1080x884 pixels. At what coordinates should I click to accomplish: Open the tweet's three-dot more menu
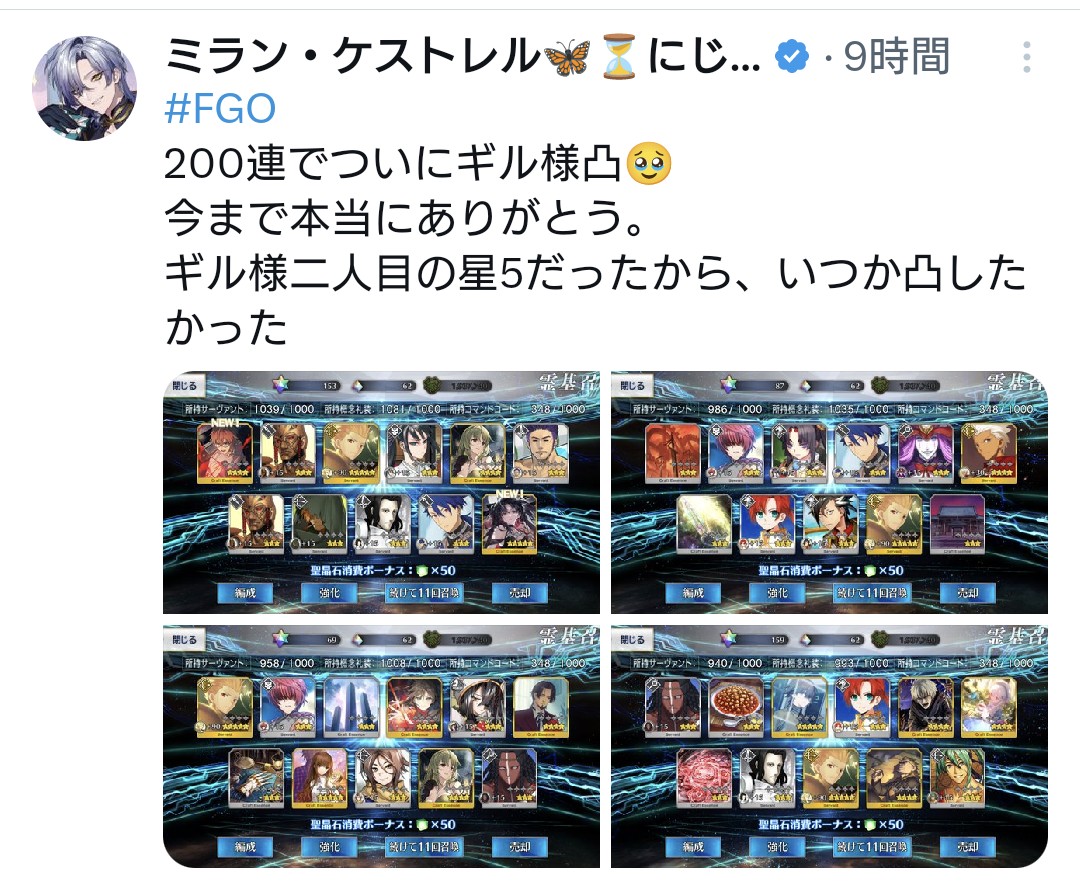coord(1026,56)
